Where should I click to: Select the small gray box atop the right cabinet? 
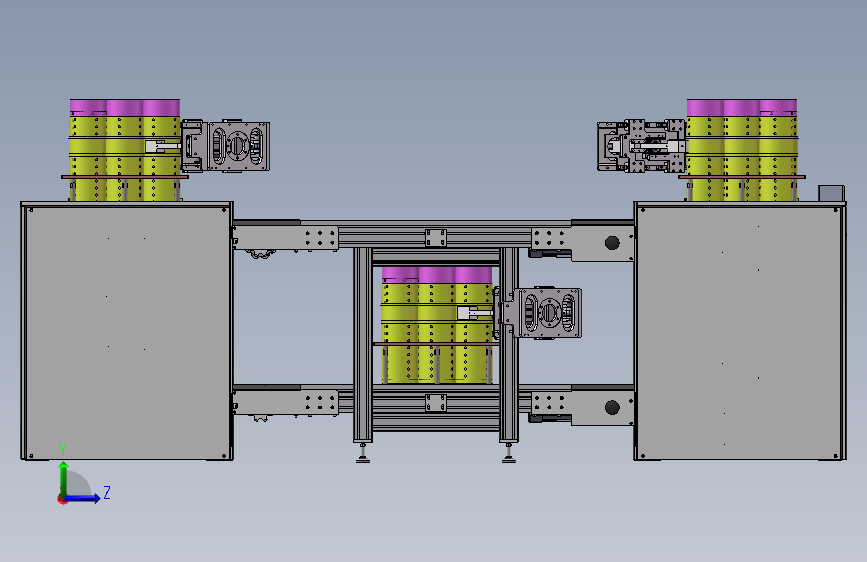(x=832, y=194)
